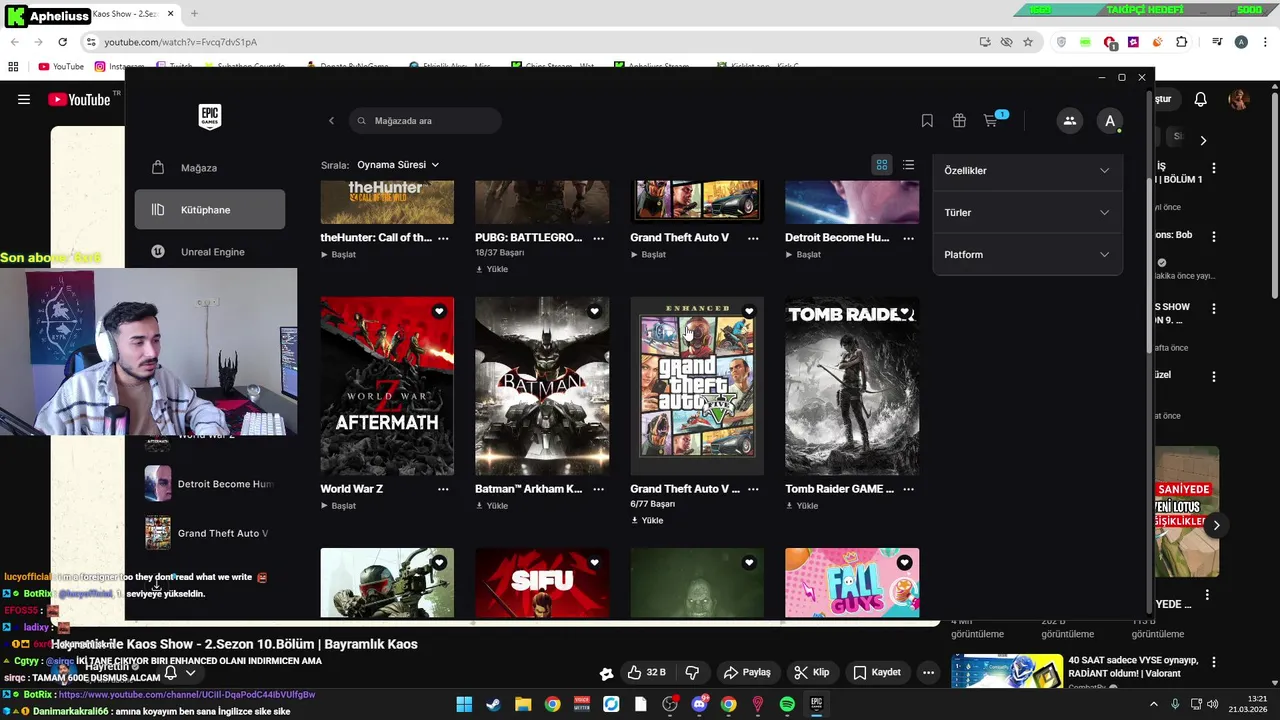The image size is (1280, 720).
Task: Open the Windows Start menu
Action: point(464,704)
